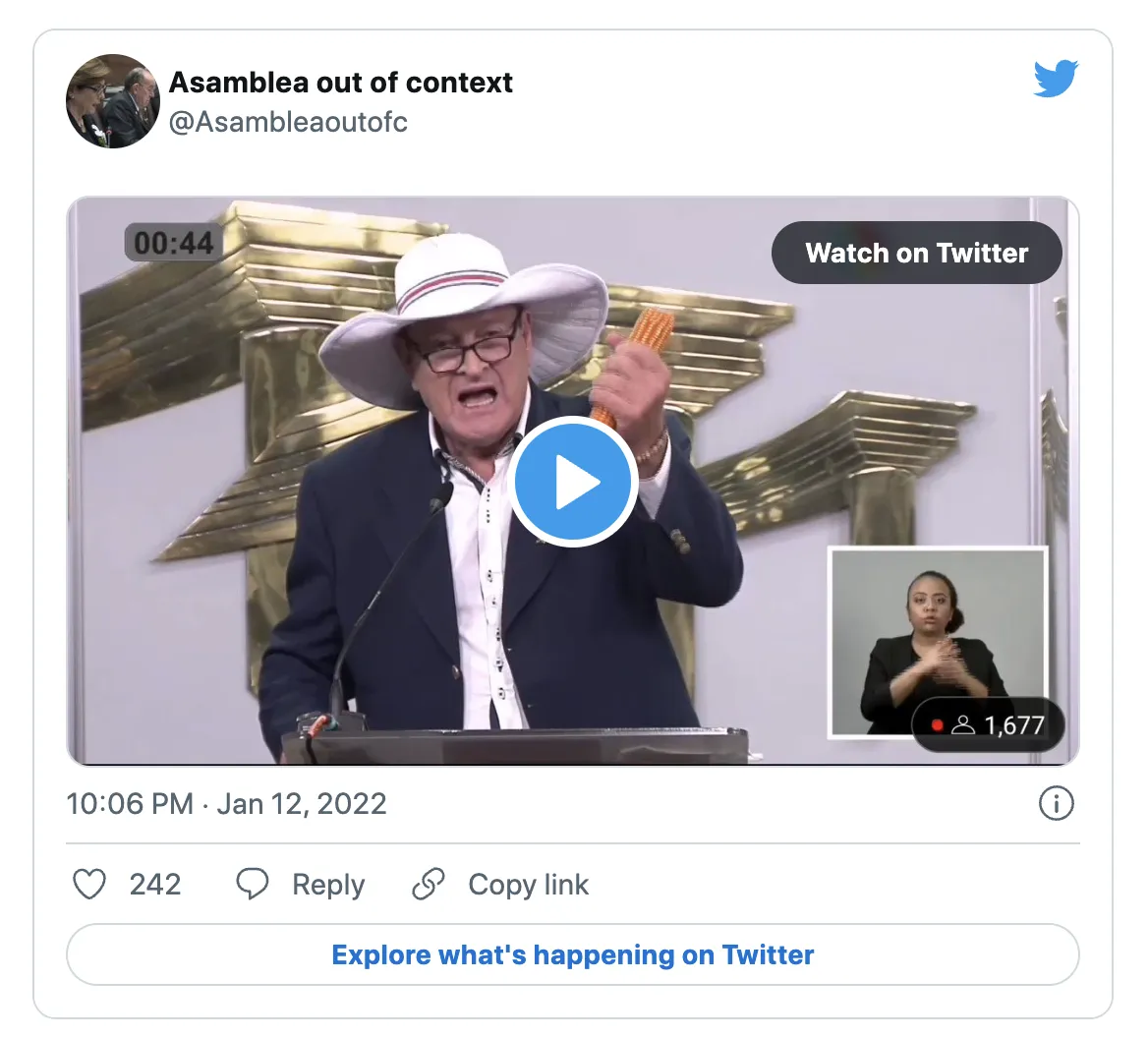This screenshot has width=1148, height=1038.
Task: Click the red live indicator dot
Action: [x=938, y=725]
